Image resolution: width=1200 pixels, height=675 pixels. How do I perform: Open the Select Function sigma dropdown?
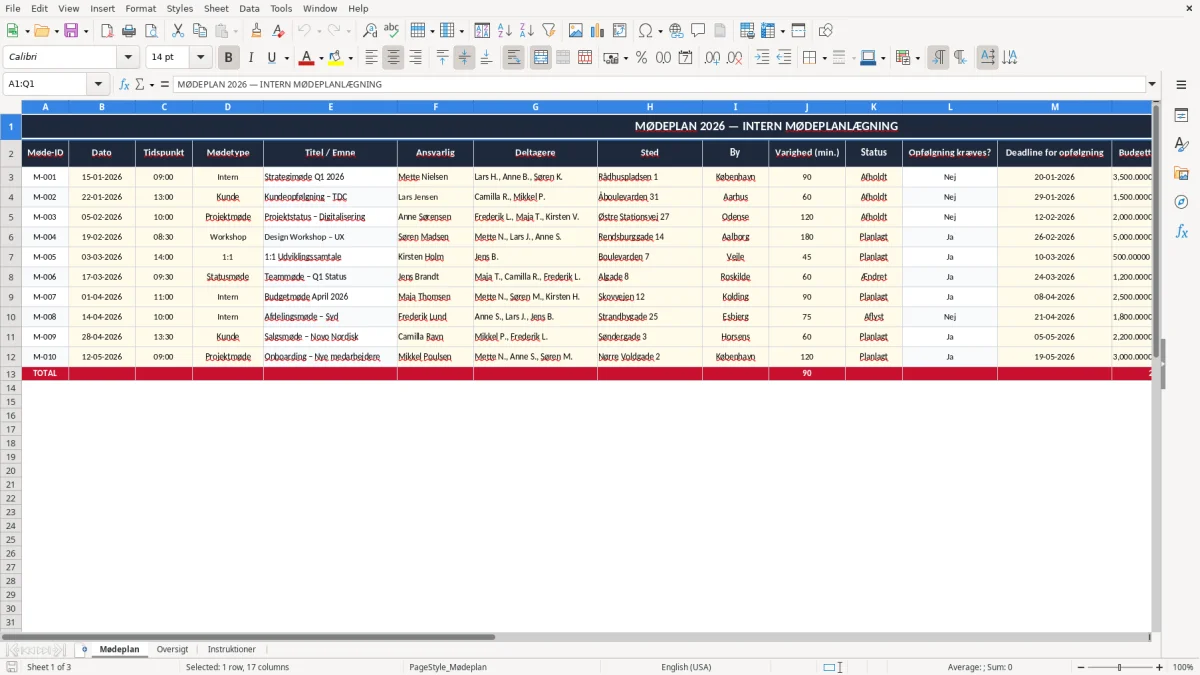151,84
